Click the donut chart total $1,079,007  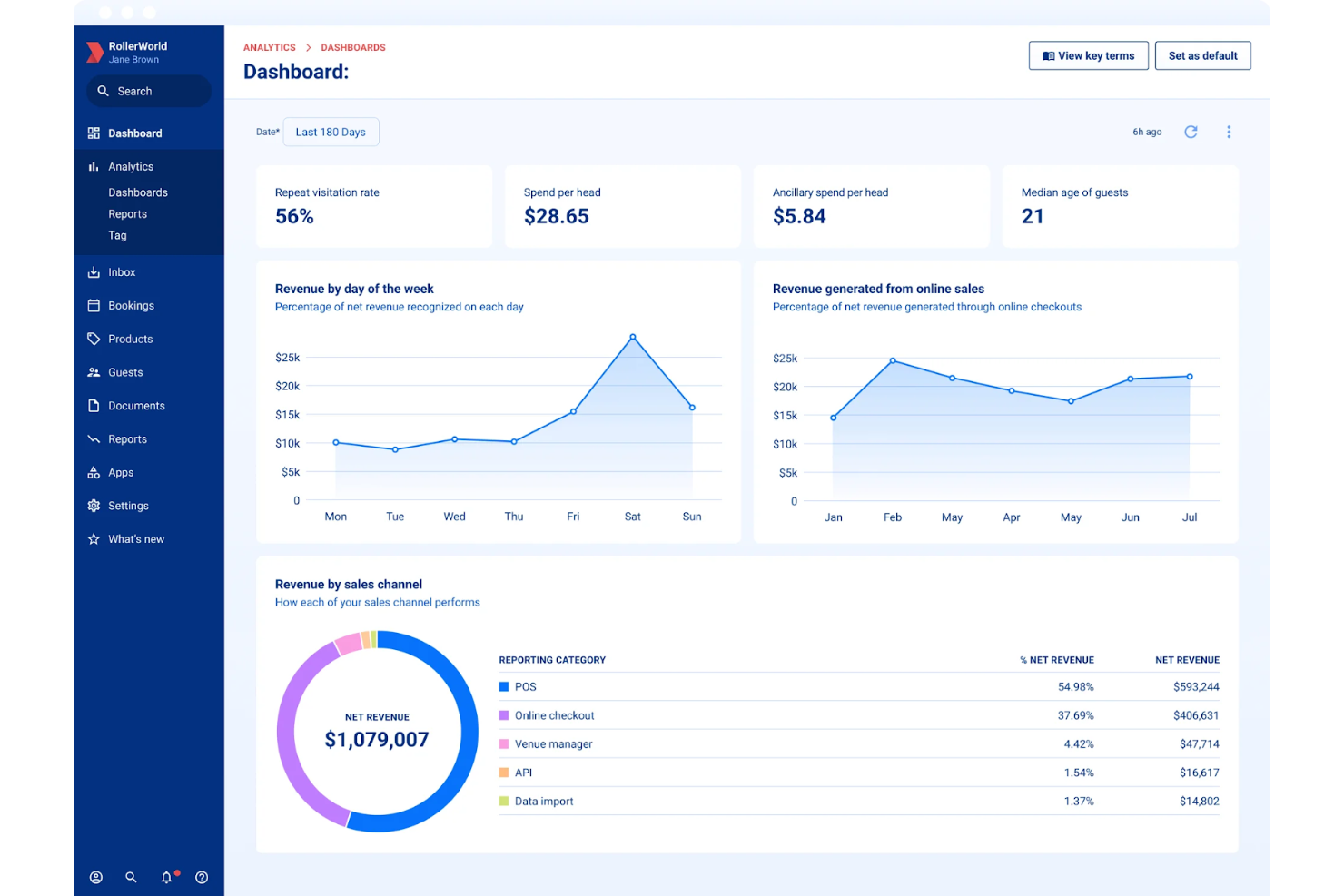[377, 740]
